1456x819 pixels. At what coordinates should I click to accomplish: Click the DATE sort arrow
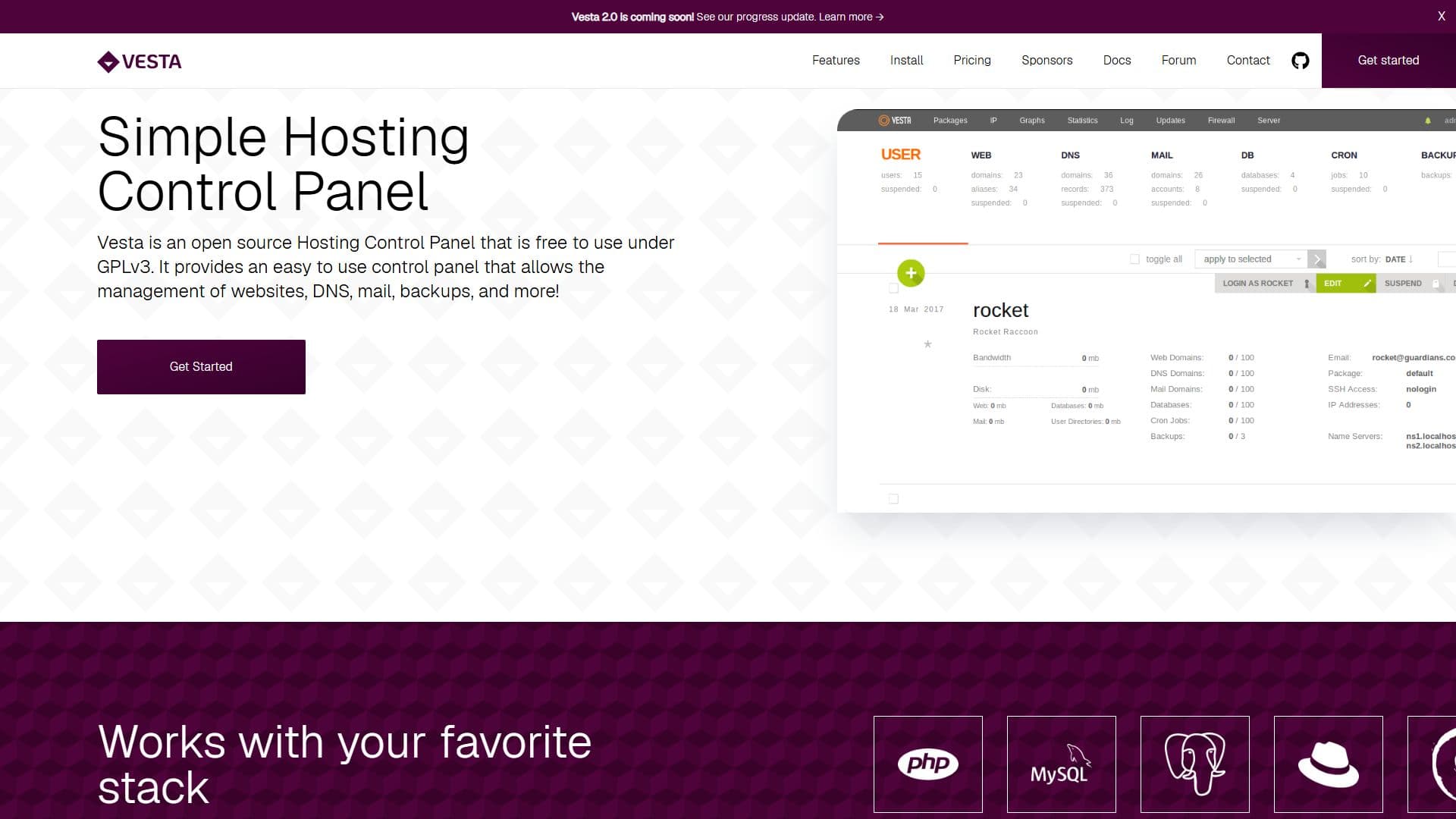click(1410, 259)
